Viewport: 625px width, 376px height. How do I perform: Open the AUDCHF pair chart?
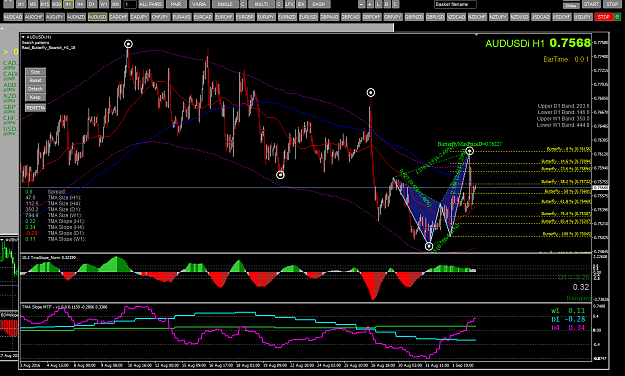point(34,17)
